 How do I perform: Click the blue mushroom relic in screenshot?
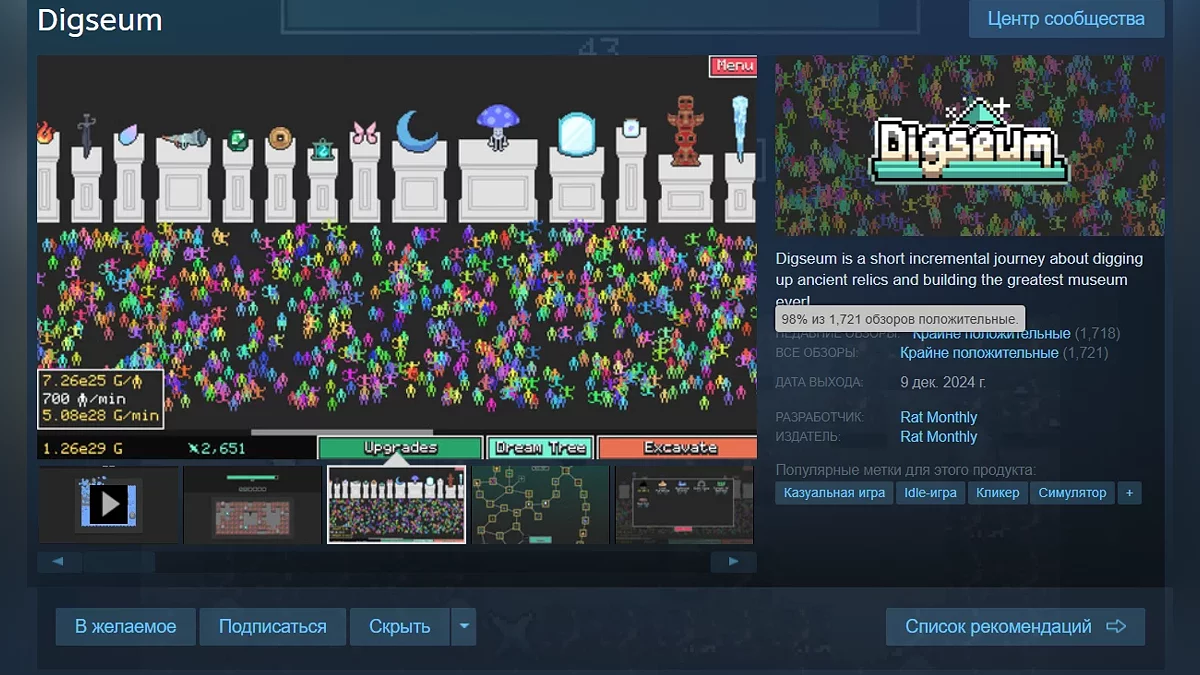497,125
